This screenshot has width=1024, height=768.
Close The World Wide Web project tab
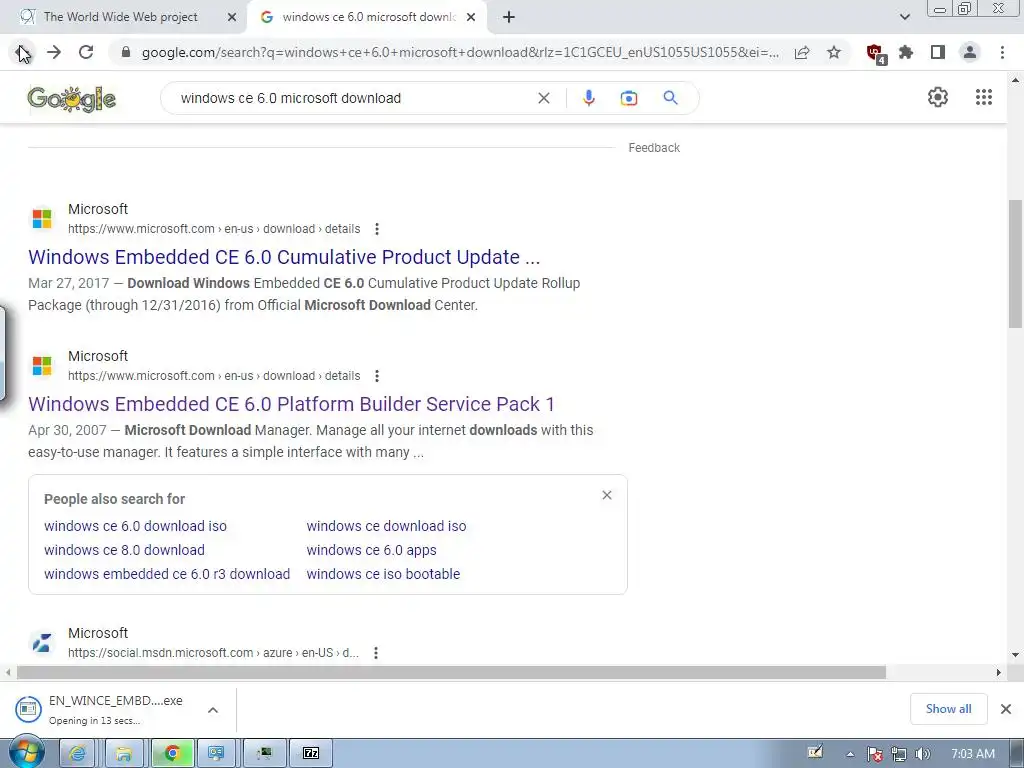(231, 17)
